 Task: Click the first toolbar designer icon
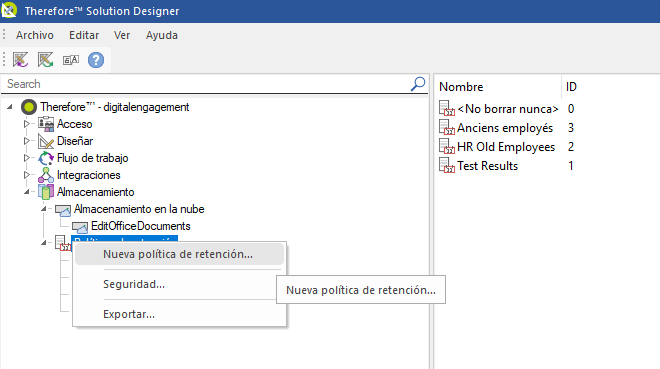[20, 60]
